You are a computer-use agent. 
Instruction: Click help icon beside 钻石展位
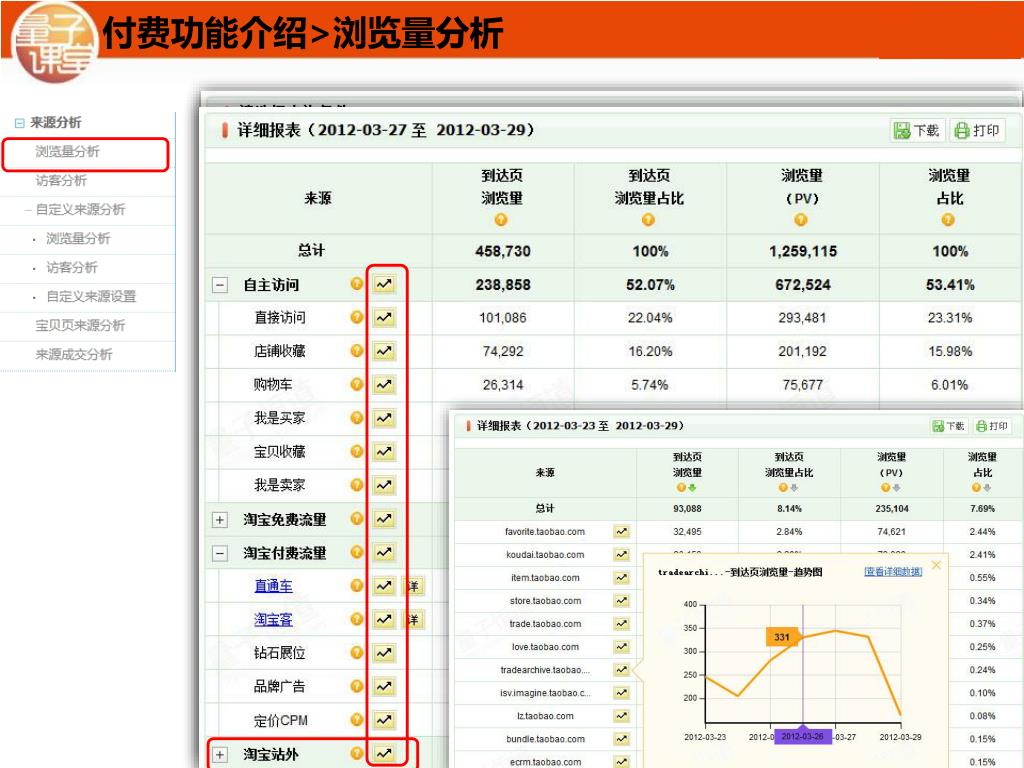tap(357, 652)
